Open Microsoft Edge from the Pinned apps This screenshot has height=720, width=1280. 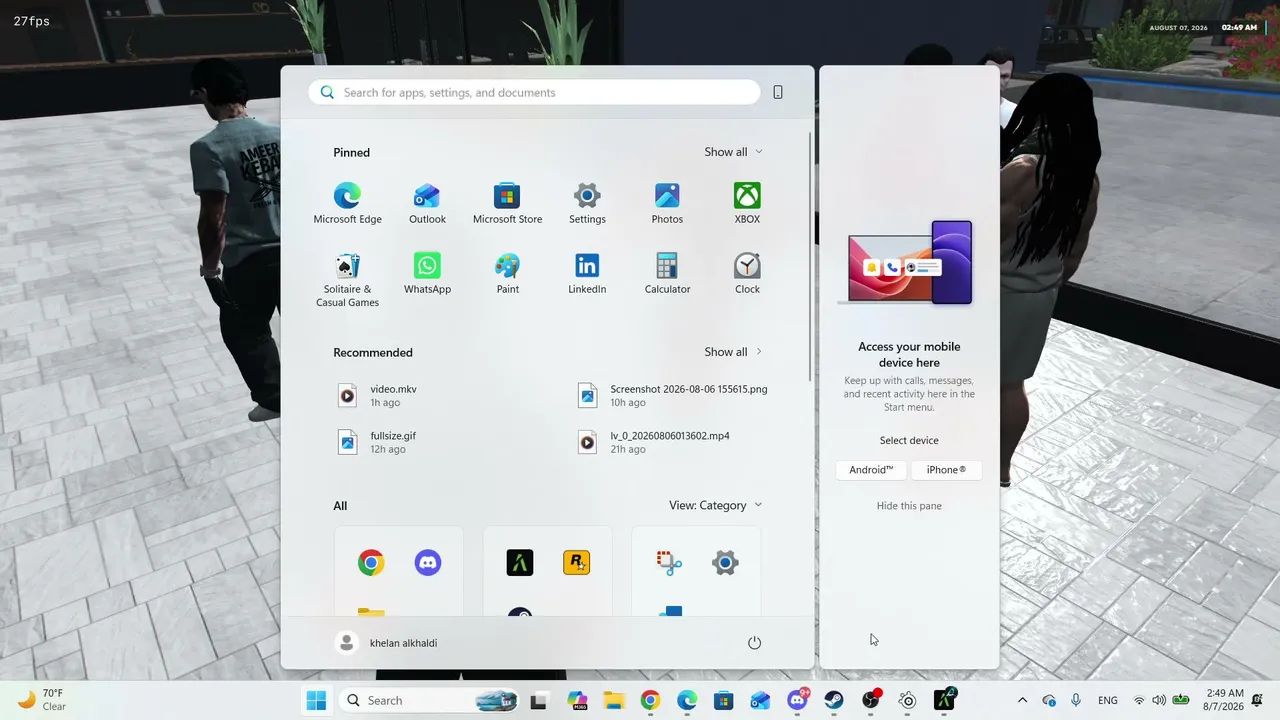tap(347, 203)
